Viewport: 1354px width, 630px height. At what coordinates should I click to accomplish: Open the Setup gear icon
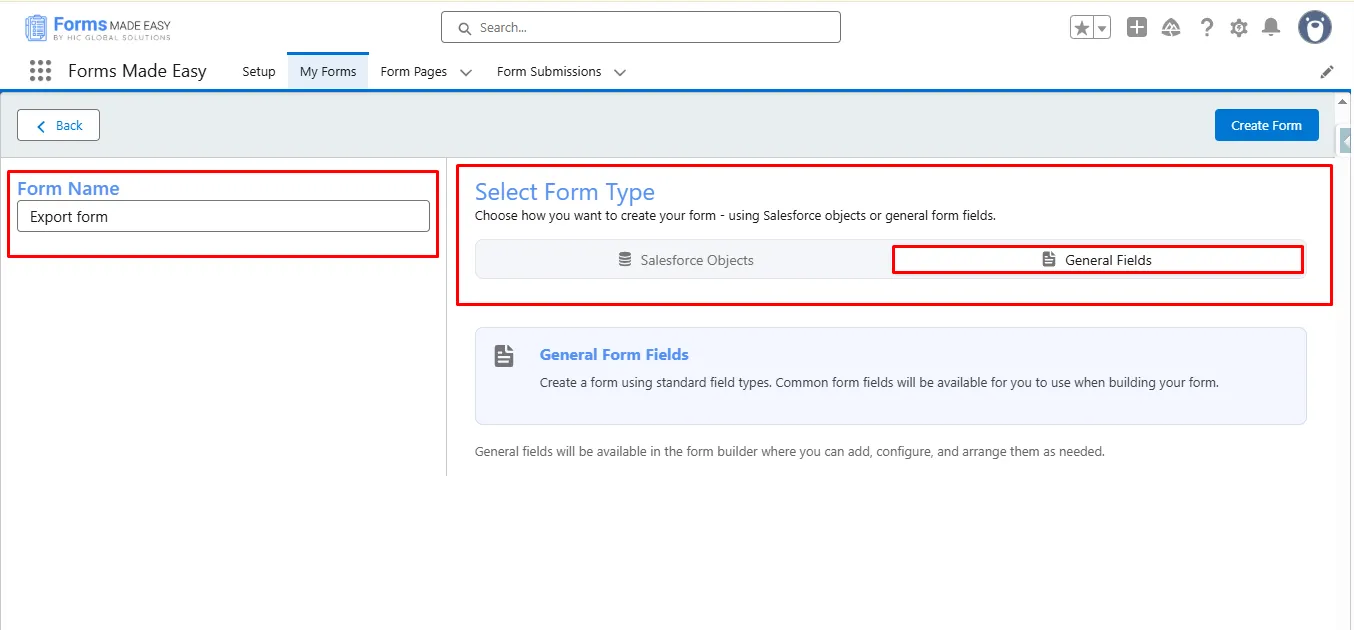point(1239,28)
